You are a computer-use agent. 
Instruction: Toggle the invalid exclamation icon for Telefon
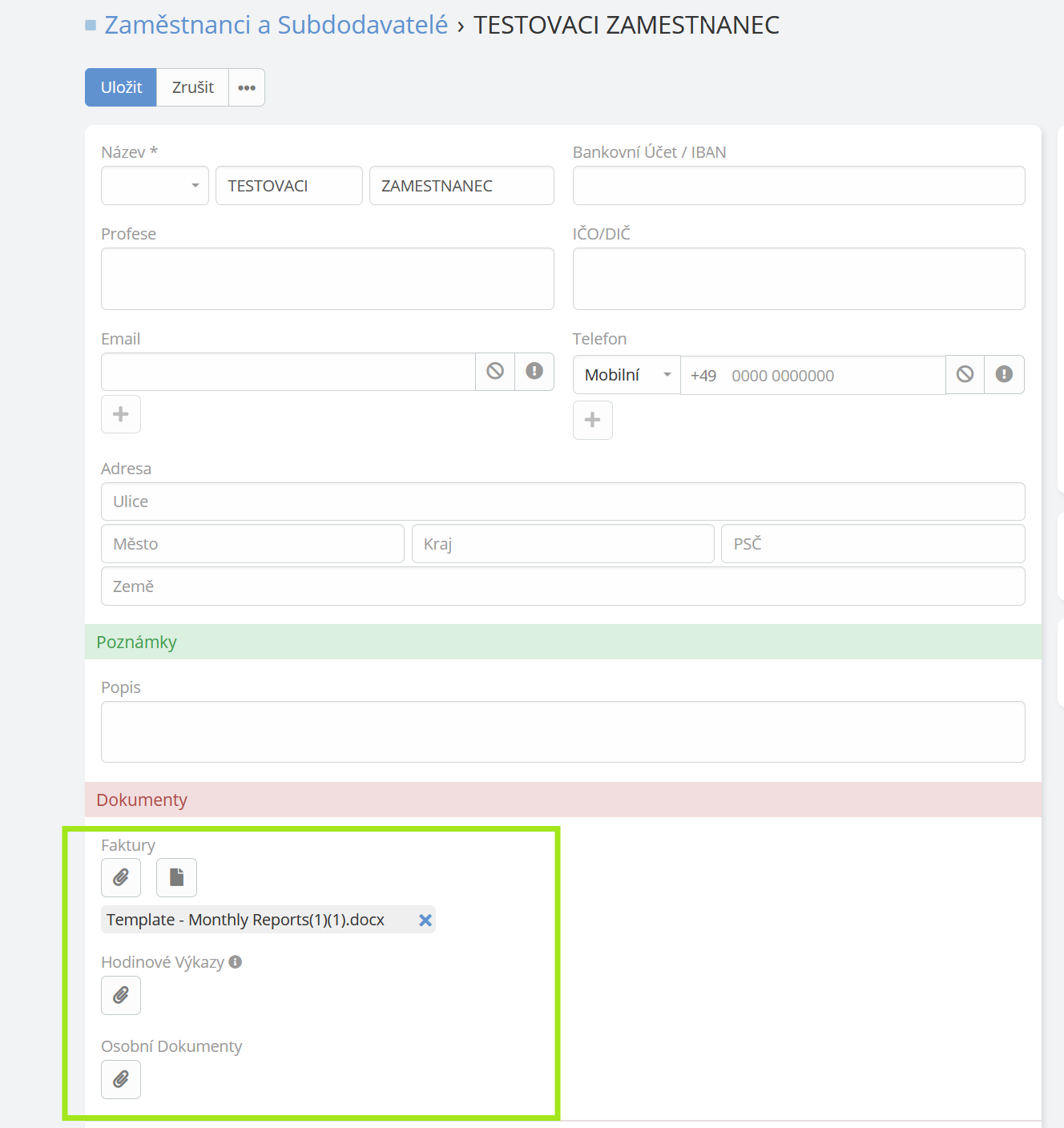click(1004, 374)
